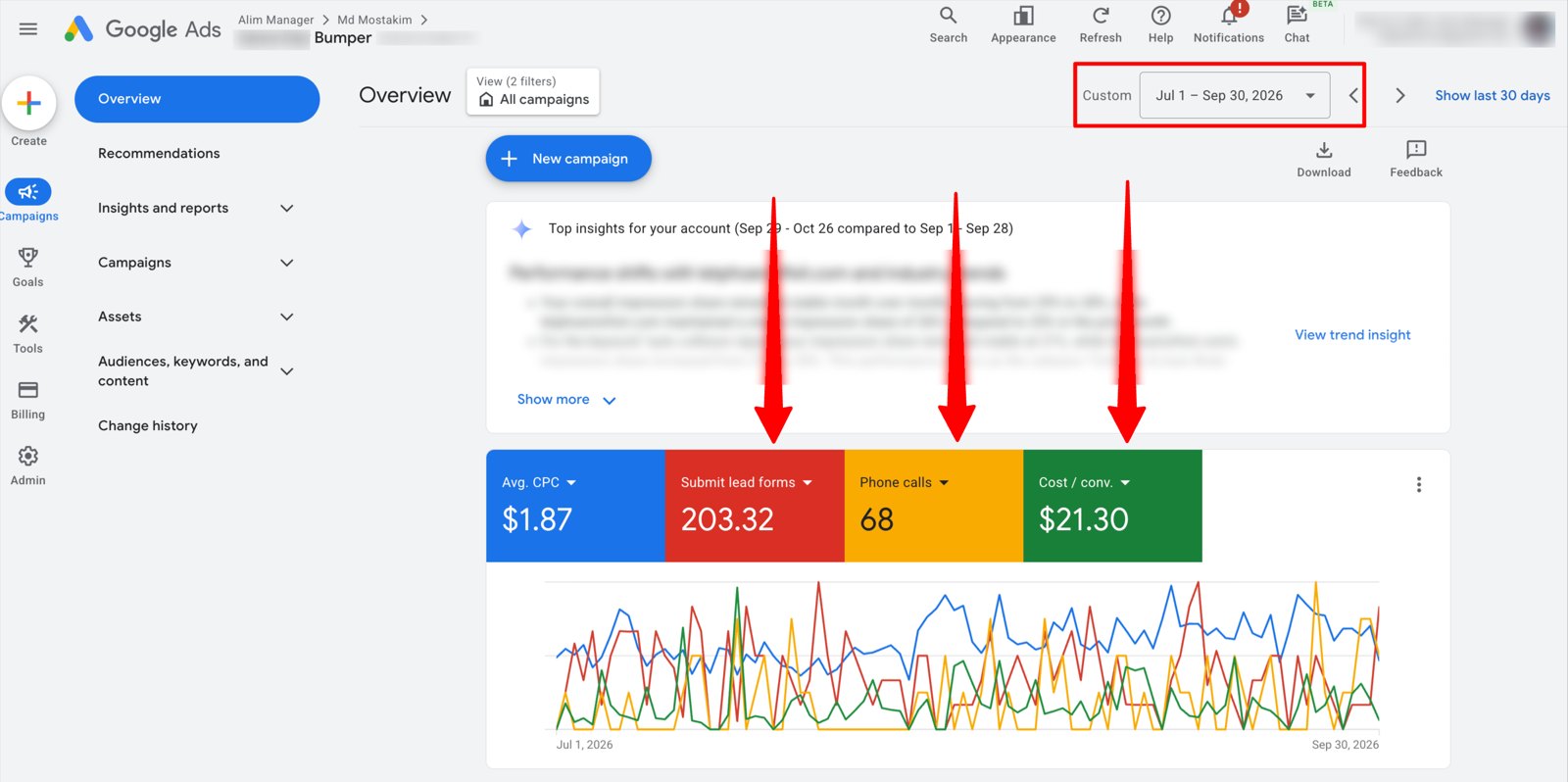Select the green $21.30 cost tile
Image resolution: width=1568 pixels, height=782 pixels.
point(1112,506)
